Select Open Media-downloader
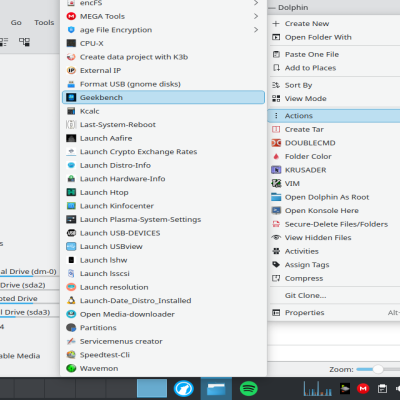 coord(163,314)
